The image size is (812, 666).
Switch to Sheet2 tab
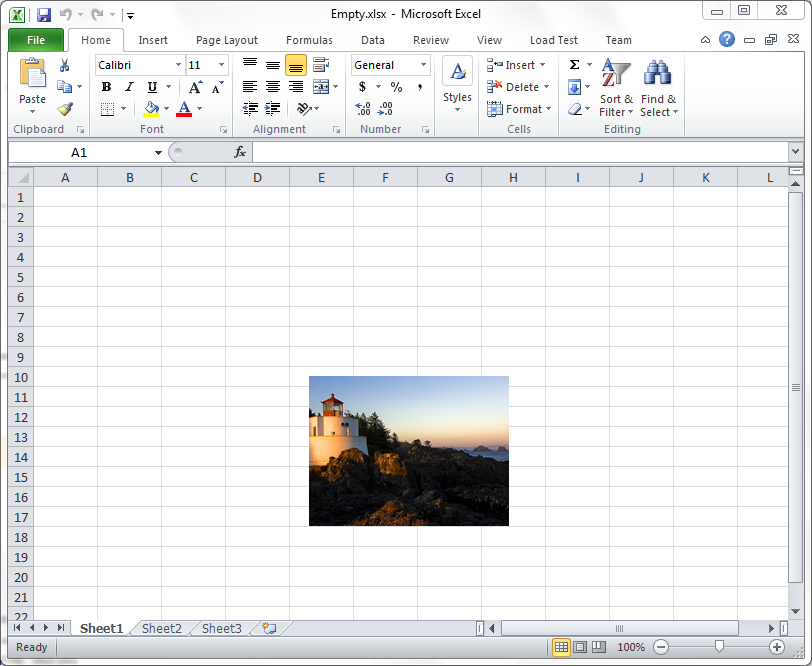tap(160, 628)
